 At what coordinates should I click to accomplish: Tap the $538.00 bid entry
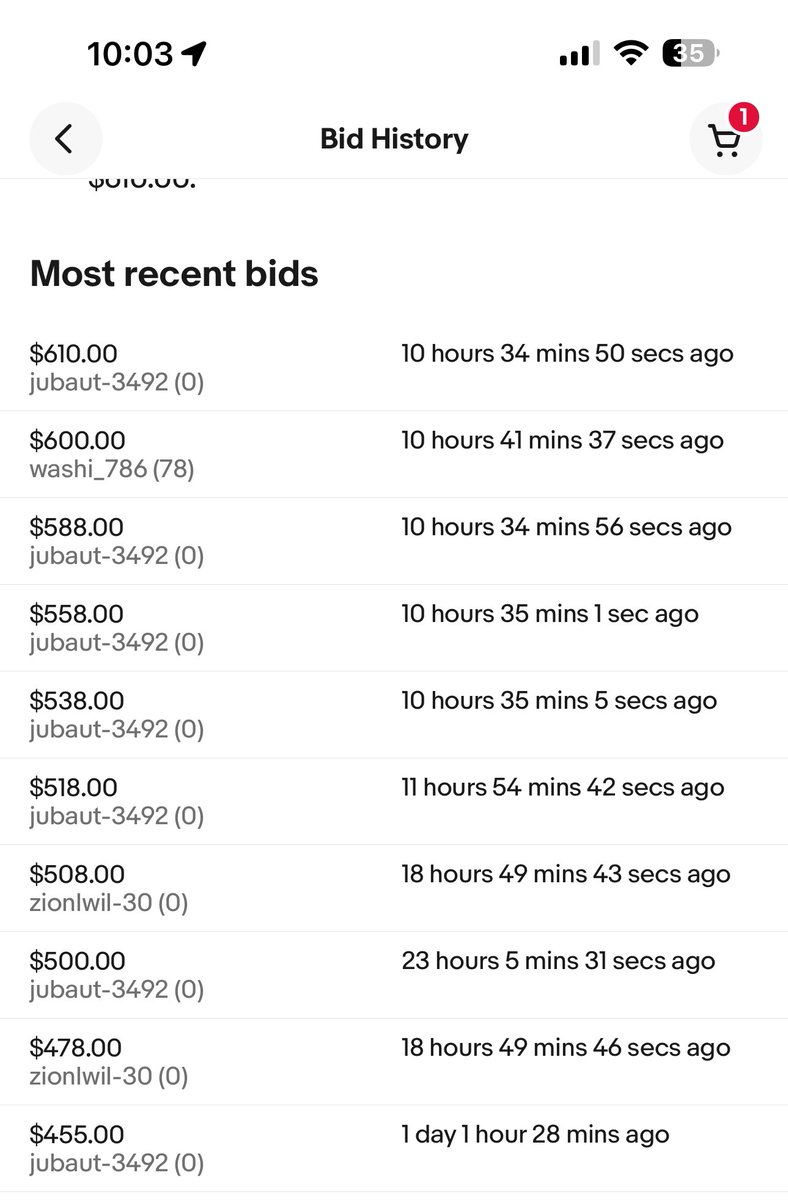coord(394,715)
